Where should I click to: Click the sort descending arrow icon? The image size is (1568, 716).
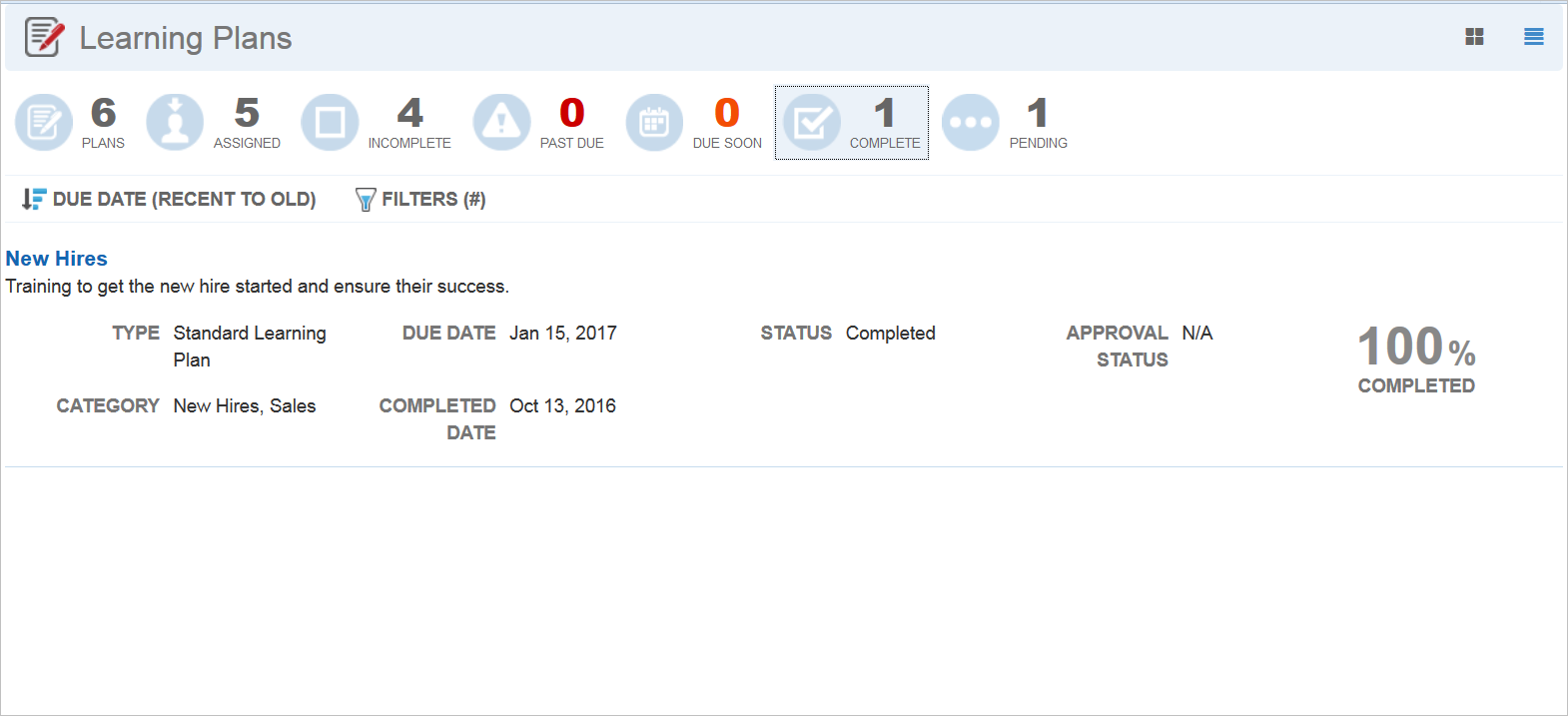coord(34,199)
